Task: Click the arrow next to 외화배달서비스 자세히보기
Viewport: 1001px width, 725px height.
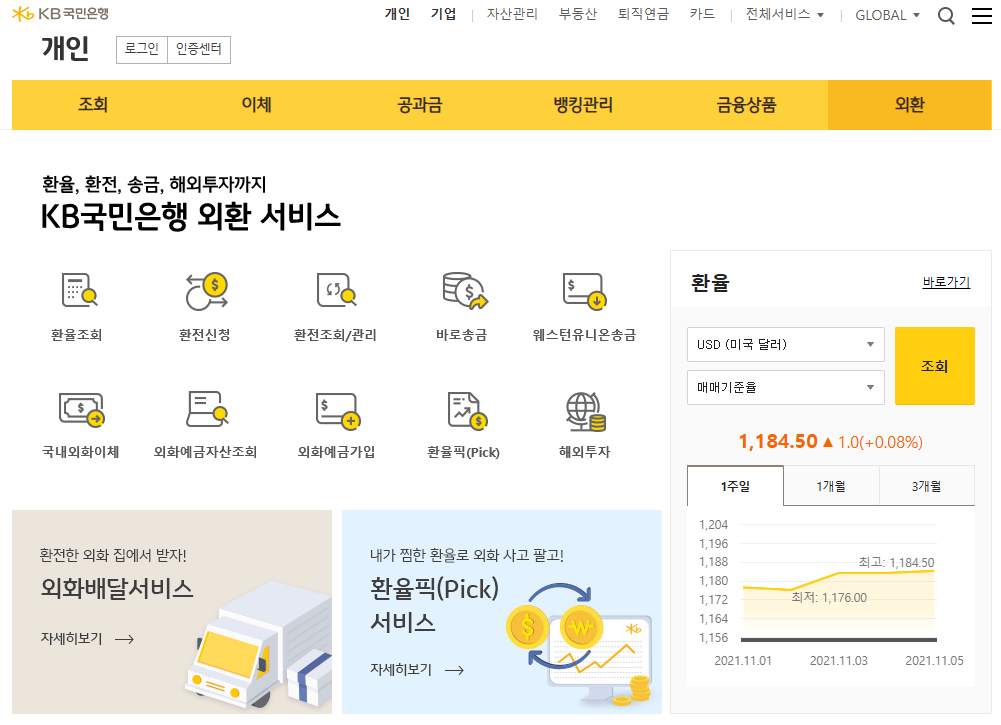Action: 124,639
